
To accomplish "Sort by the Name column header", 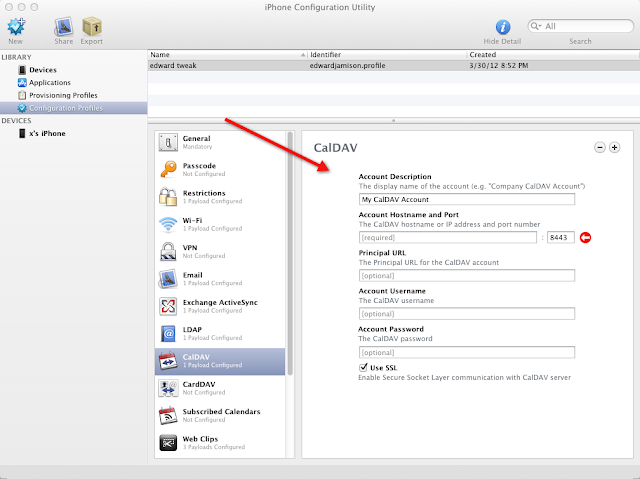I will click(227, 55).
